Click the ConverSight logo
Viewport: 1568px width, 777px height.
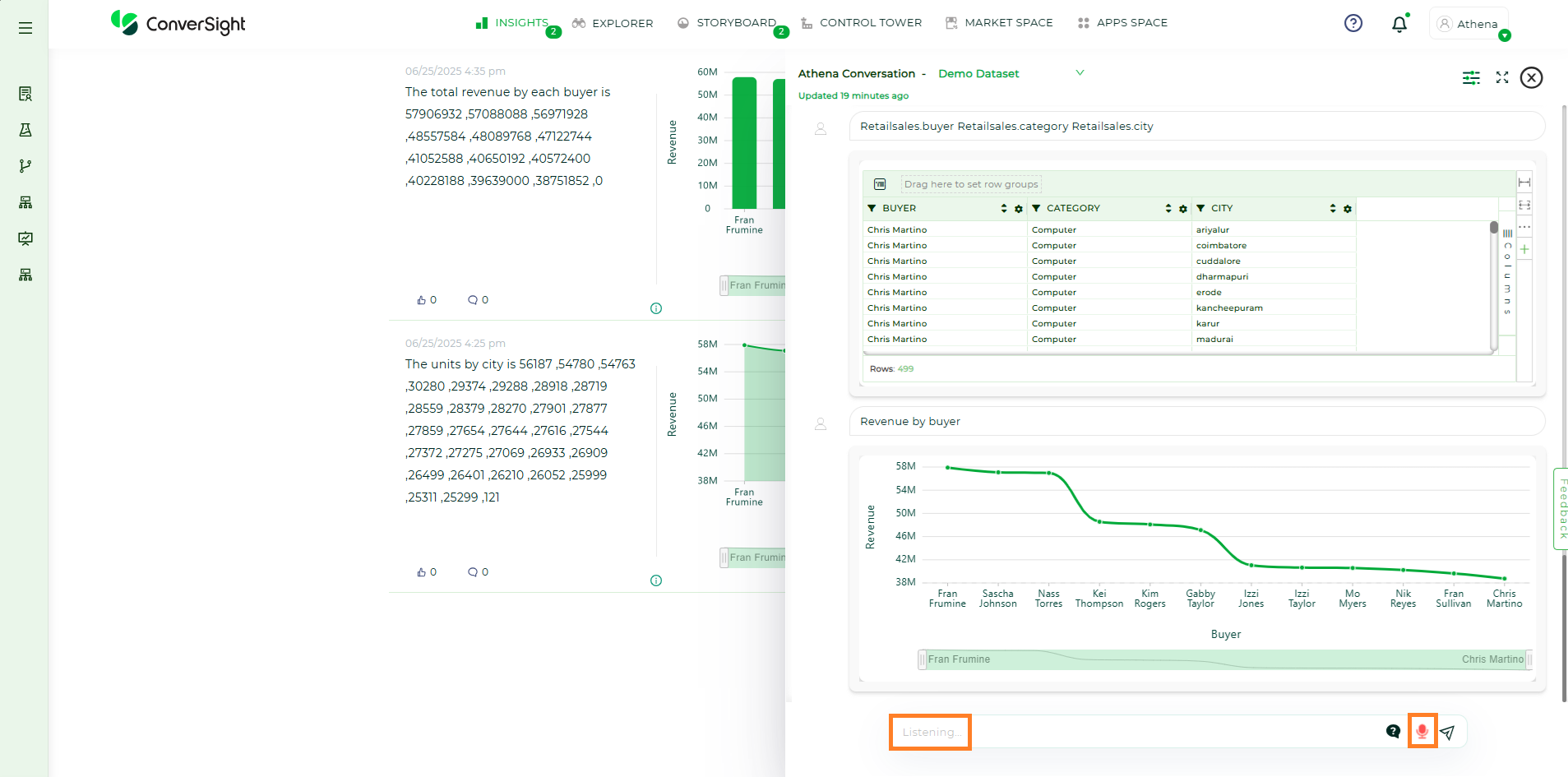pyautogui.click(x=178, y=24)
